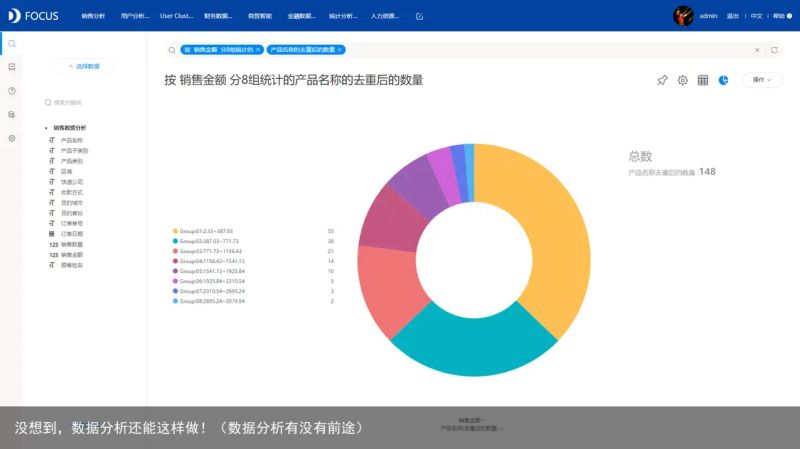
Task: Toggle the Group01 legend entry
Action: coord(203,231)
